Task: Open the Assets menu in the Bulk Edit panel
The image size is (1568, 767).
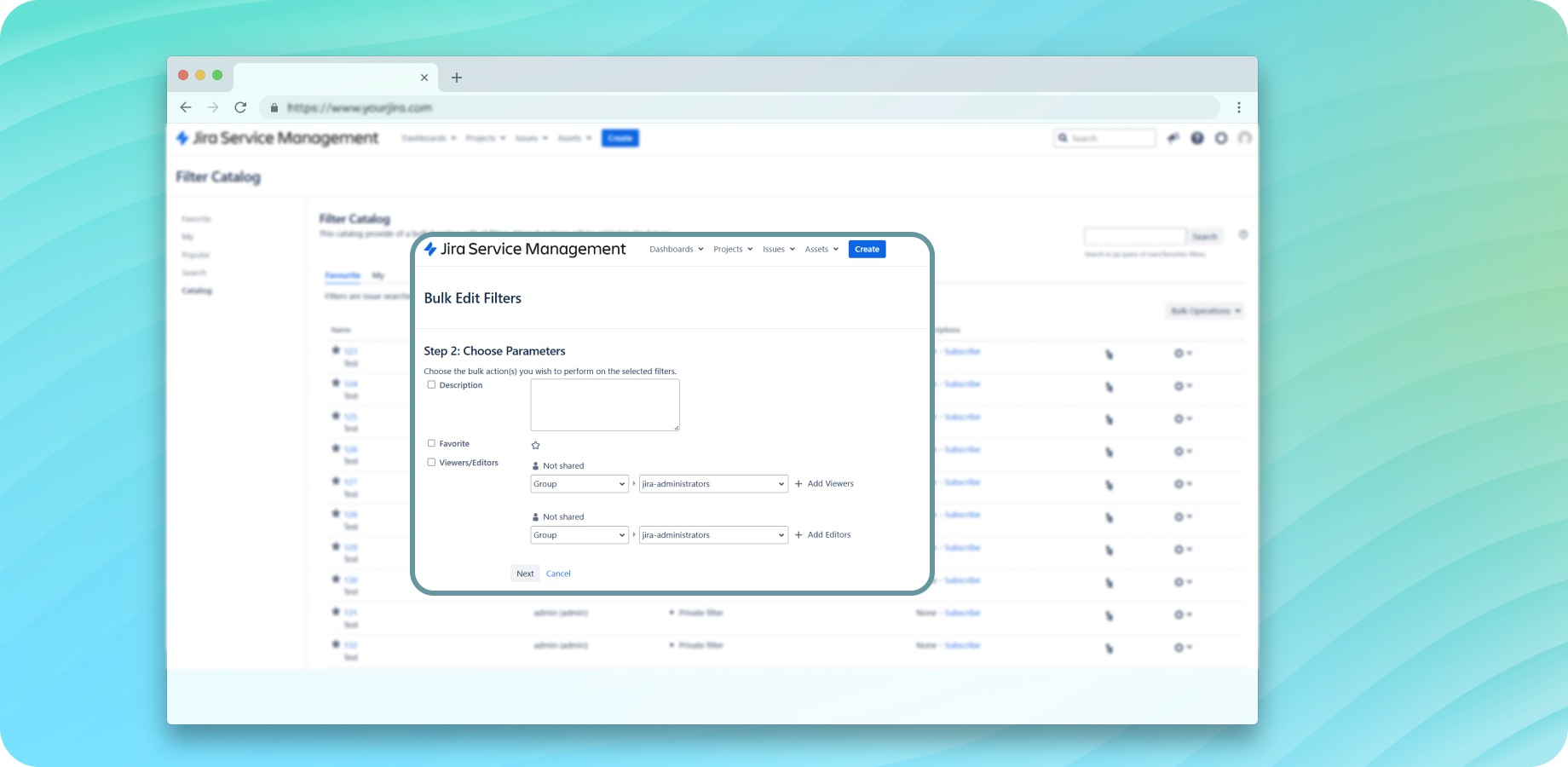Action: pyautogui.click(x=821, y=250)
